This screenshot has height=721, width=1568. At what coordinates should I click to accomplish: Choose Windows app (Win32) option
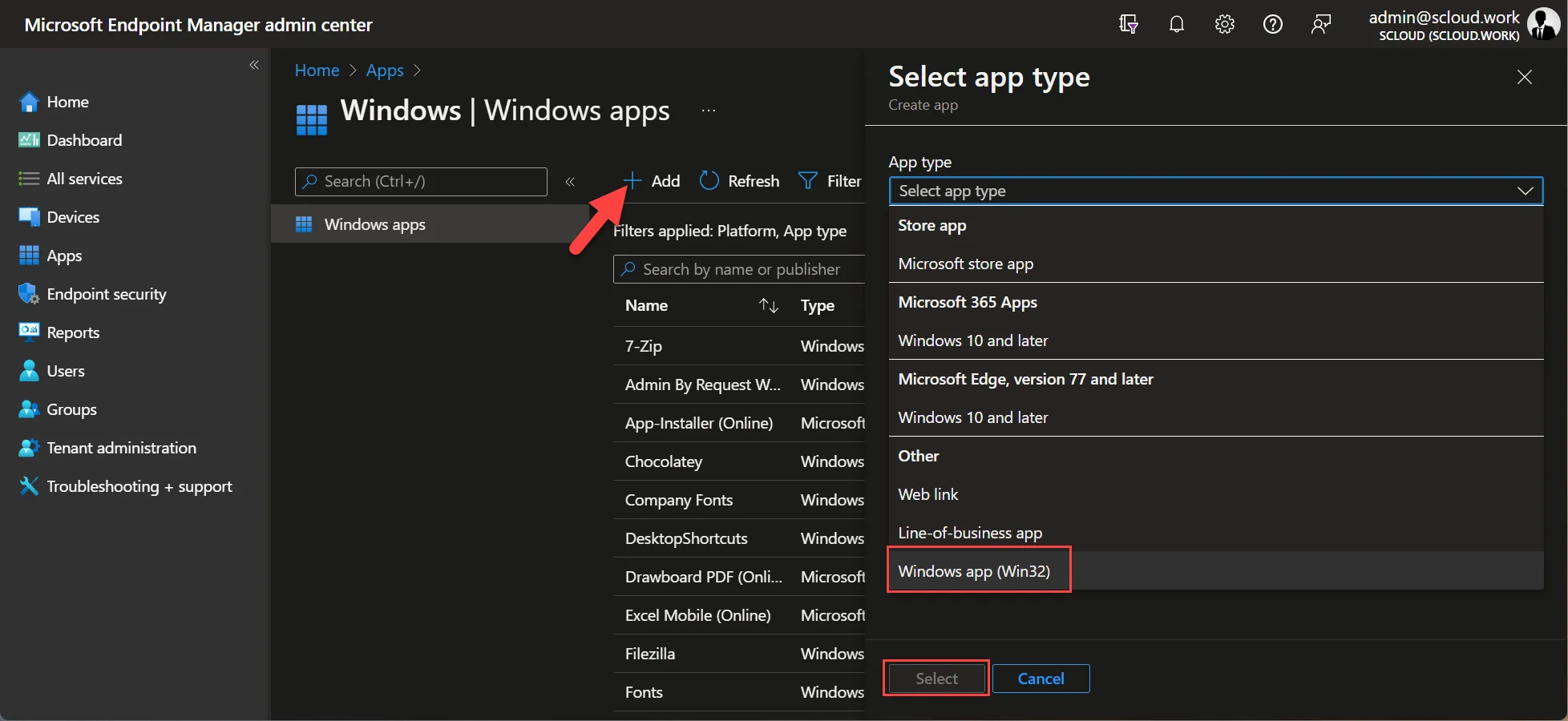[x=1216, y=571]
